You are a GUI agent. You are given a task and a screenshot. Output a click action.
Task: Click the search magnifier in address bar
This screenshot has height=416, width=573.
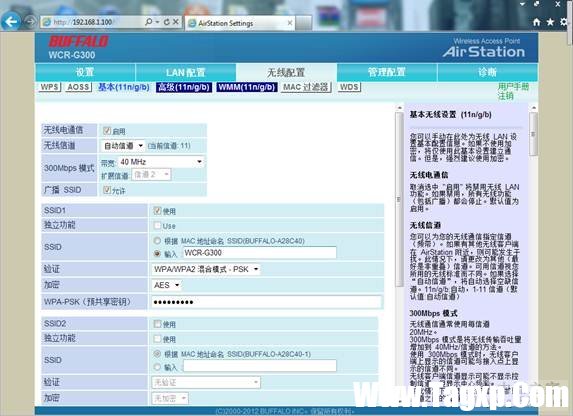point(148,22)
